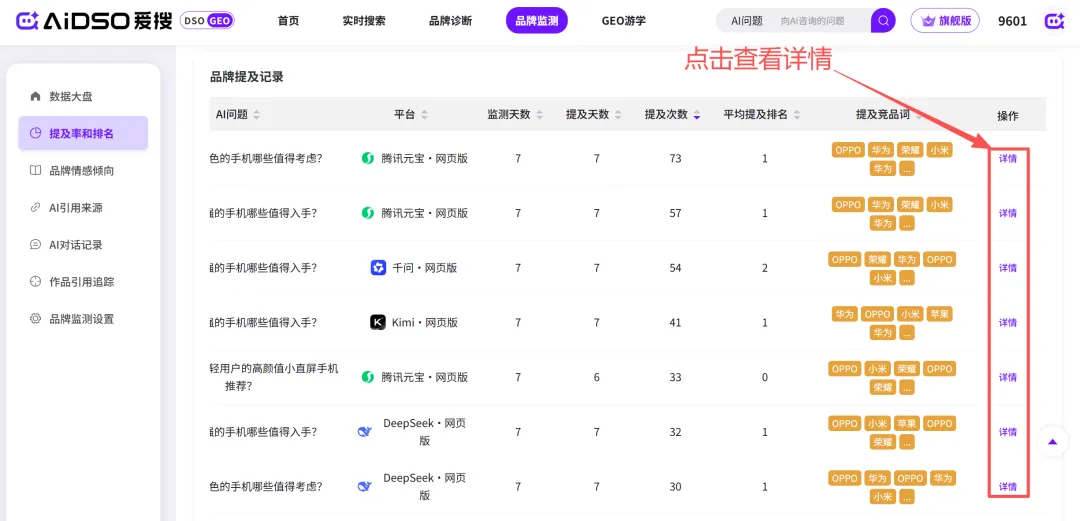
Task: Open 作品引用追踪 in the sidebar
Action: pyautogui.click(x=83, y=282)
